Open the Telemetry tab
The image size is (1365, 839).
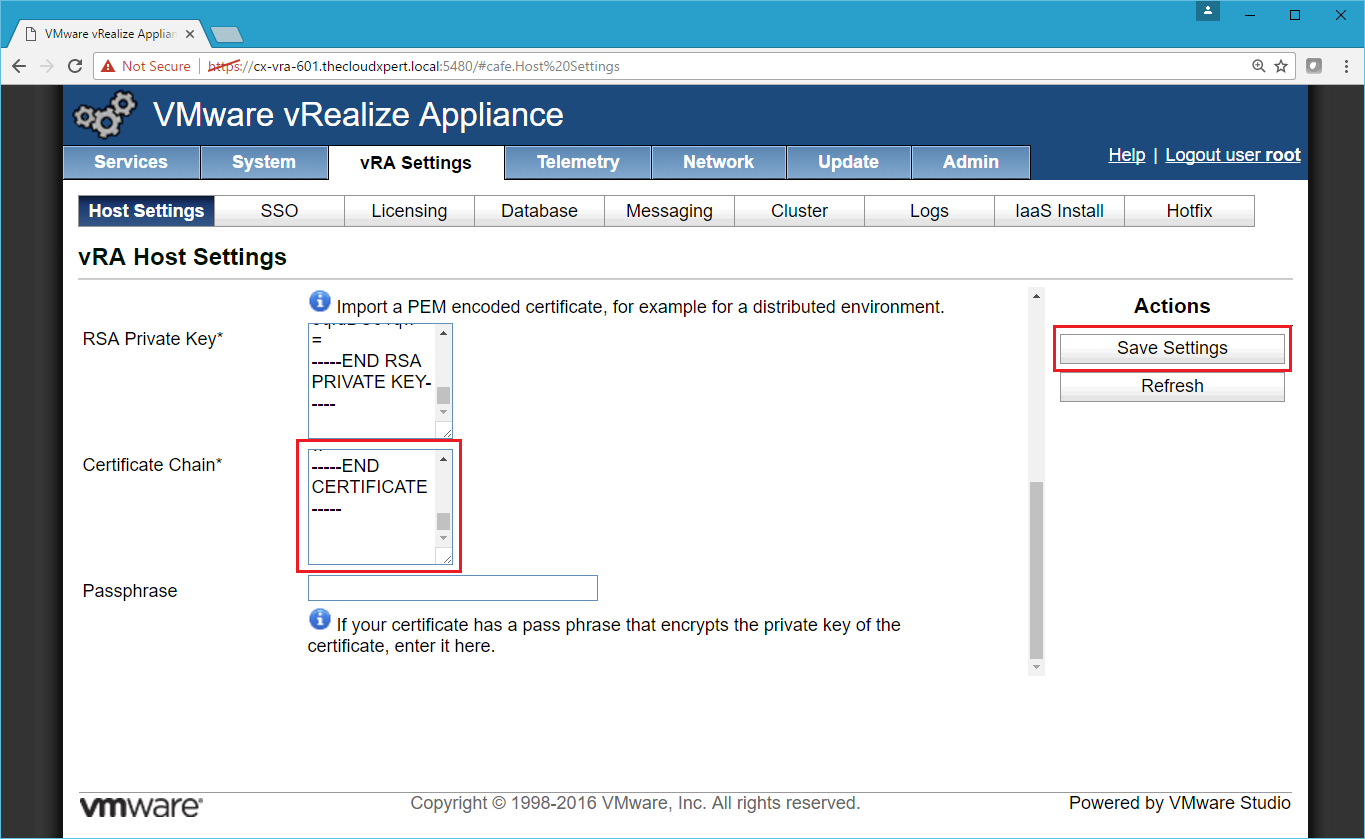tap(578, 162)
